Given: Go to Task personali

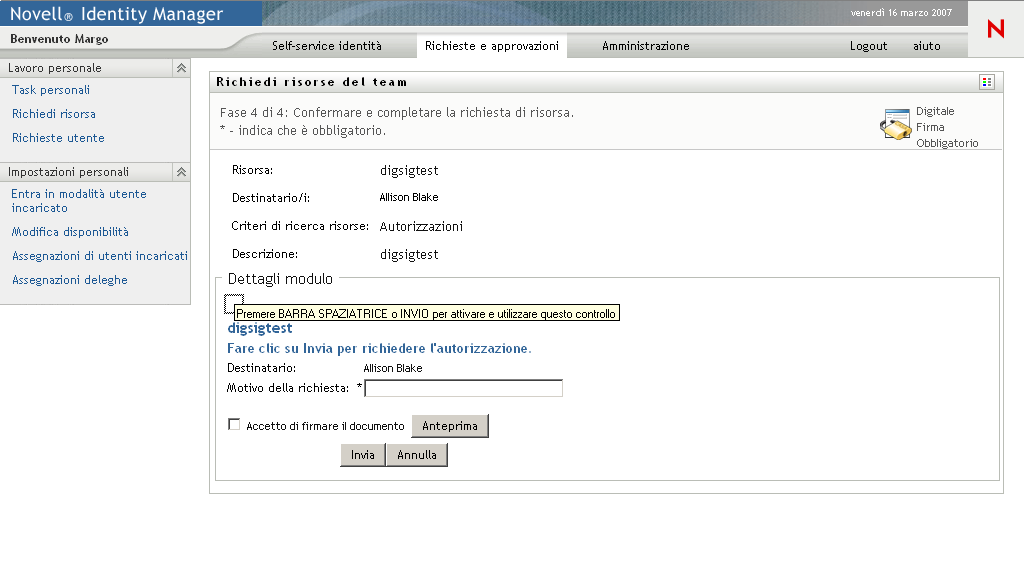Looking at the screenshot, I should click(x=51, y=90).
